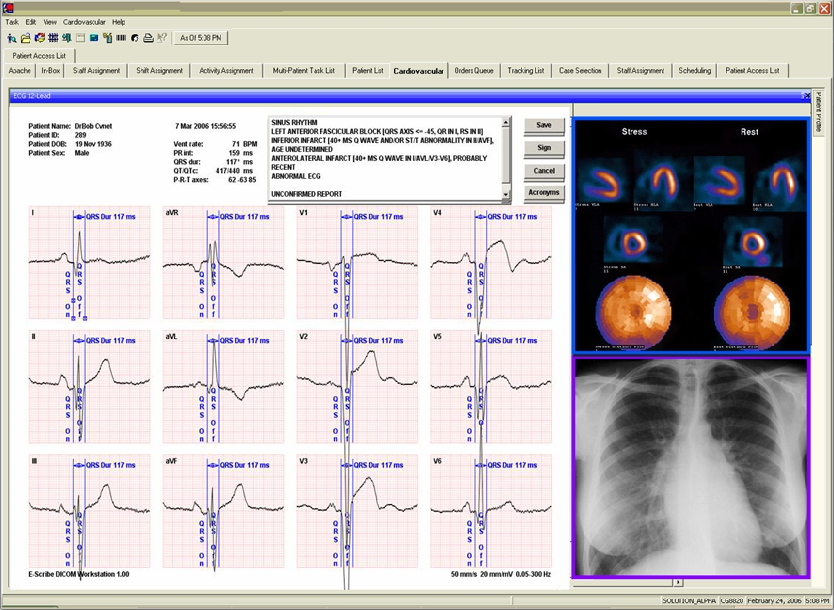This screenshot has width=834, height=610.
Task: Open the Task menu
Action: tap(12, 21)
